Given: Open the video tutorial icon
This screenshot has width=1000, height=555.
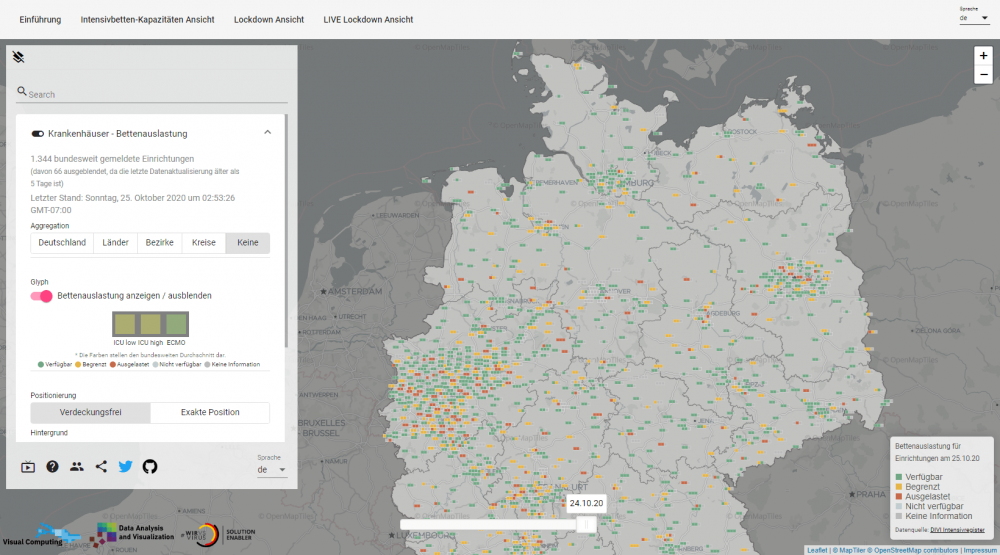Looking at the screenshot, I should pyautogui.click(x=28, y=467).
